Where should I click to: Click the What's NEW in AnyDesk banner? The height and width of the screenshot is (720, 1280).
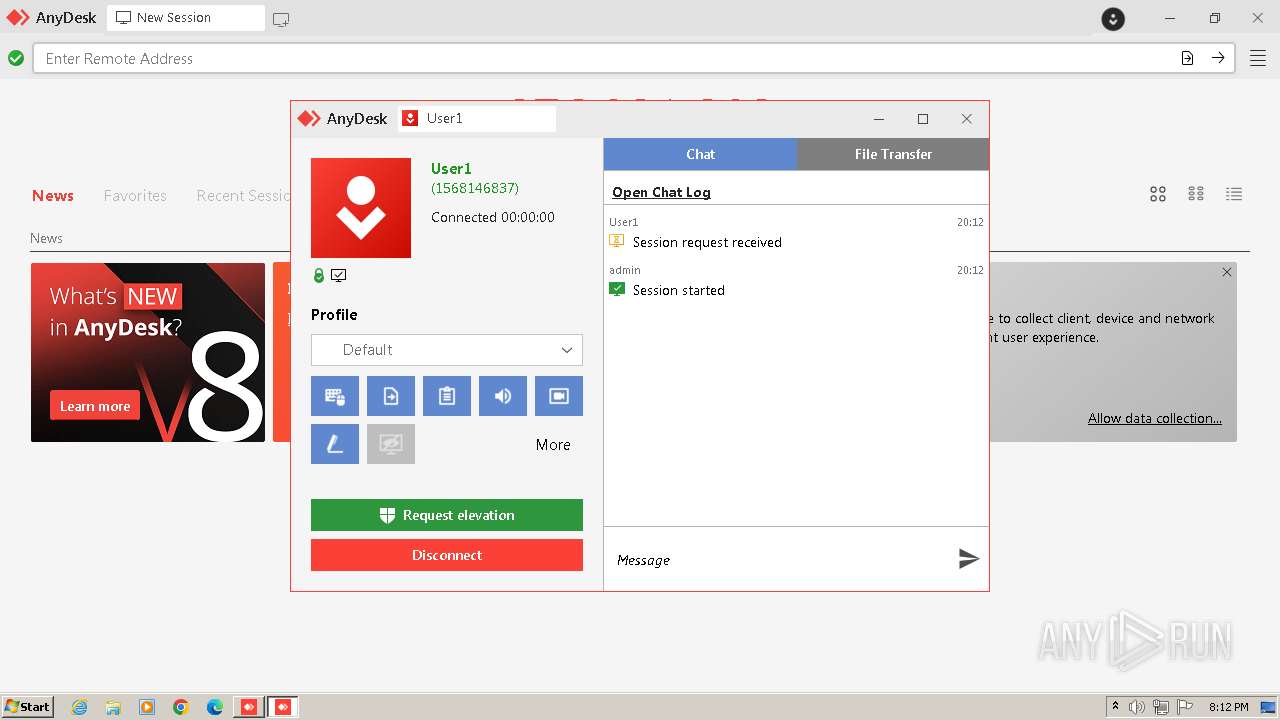(148, 352)
